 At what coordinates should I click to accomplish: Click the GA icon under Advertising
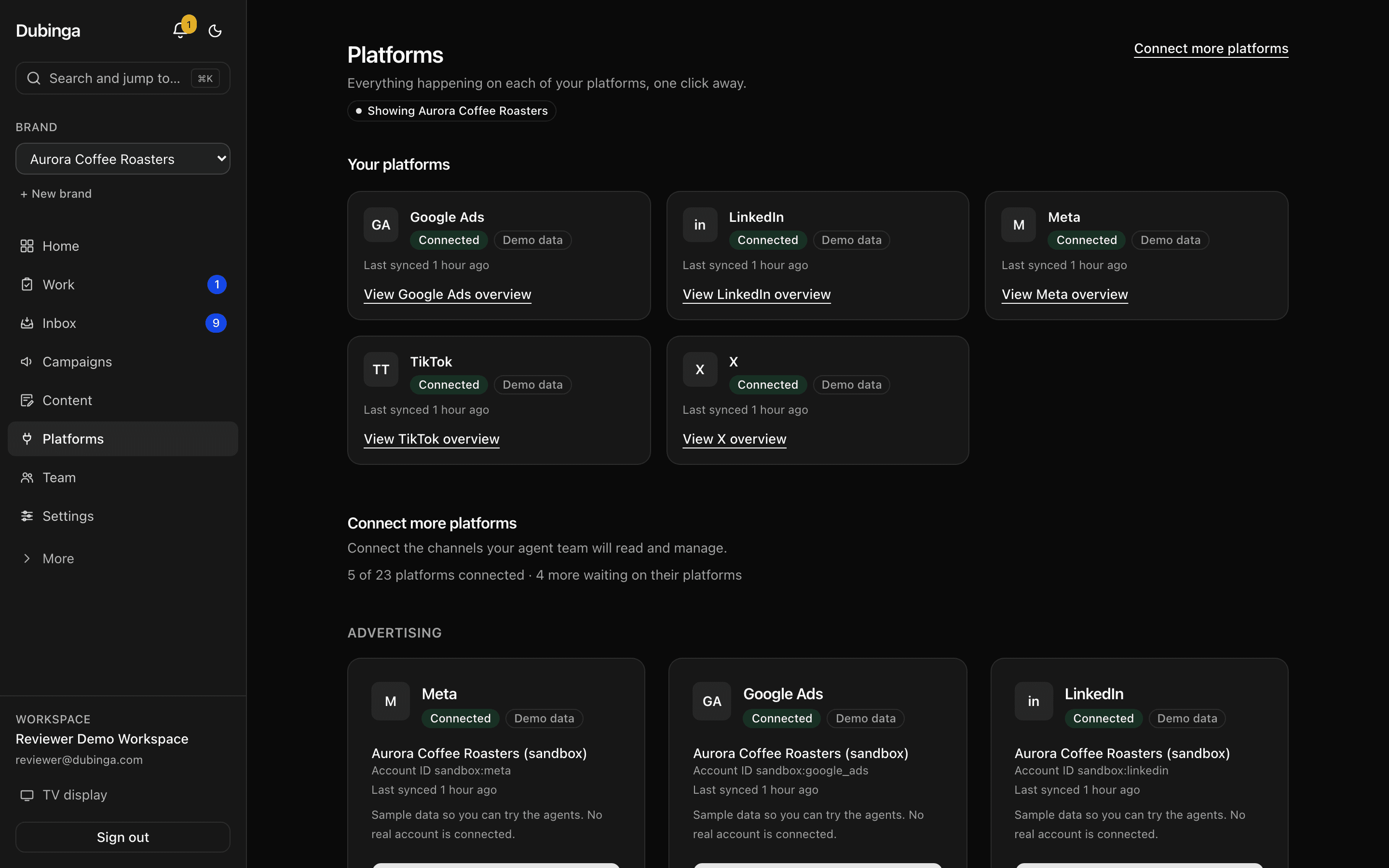click(x=712, y=701)
